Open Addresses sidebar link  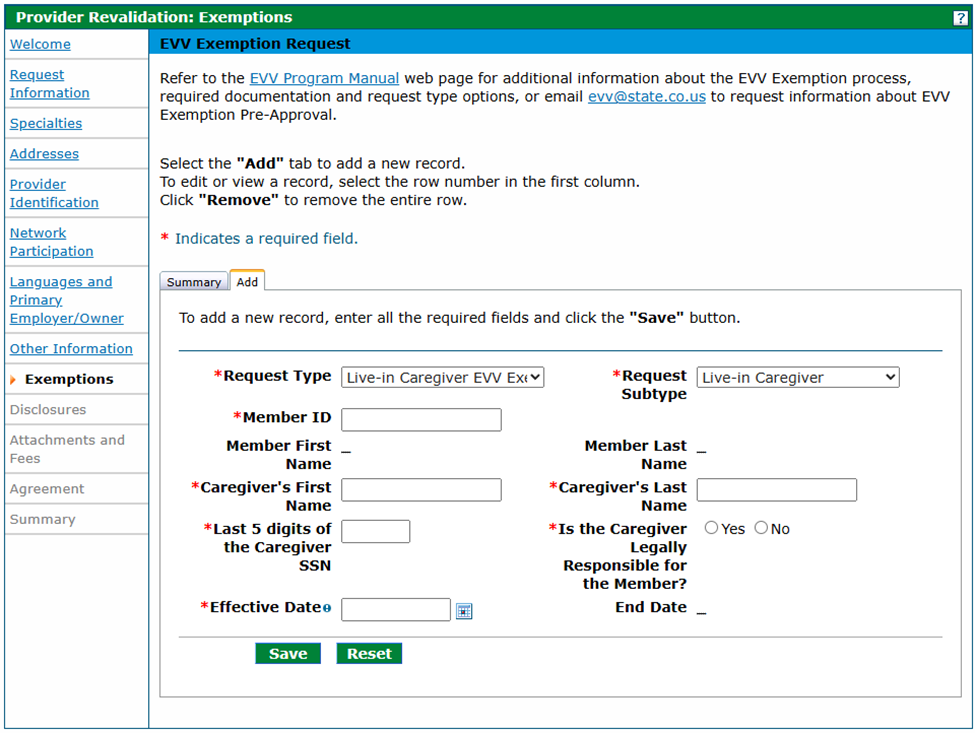pos(44,154)
